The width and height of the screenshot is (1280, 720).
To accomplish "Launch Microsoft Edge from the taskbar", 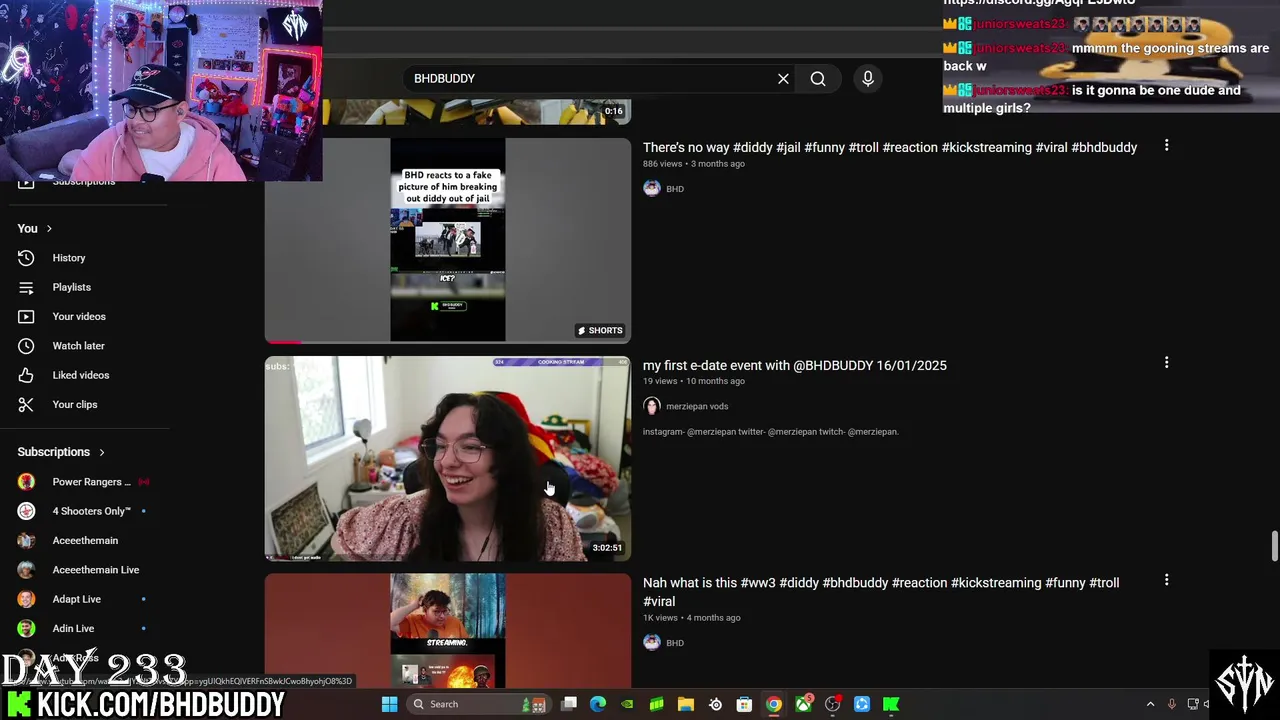I will [x=598, y=704].
